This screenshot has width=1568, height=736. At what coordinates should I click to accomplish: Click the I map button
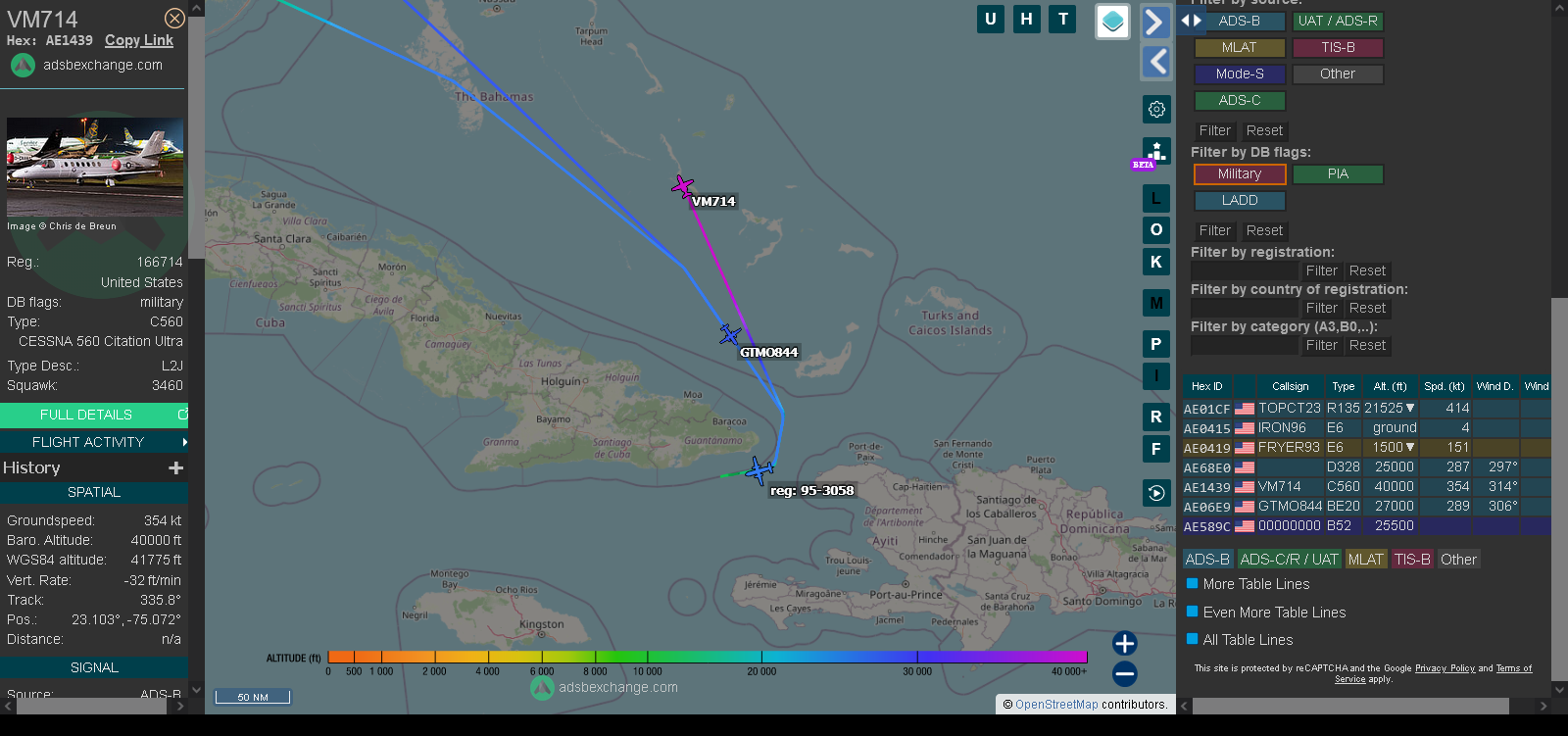click(x=1156, y=375)
